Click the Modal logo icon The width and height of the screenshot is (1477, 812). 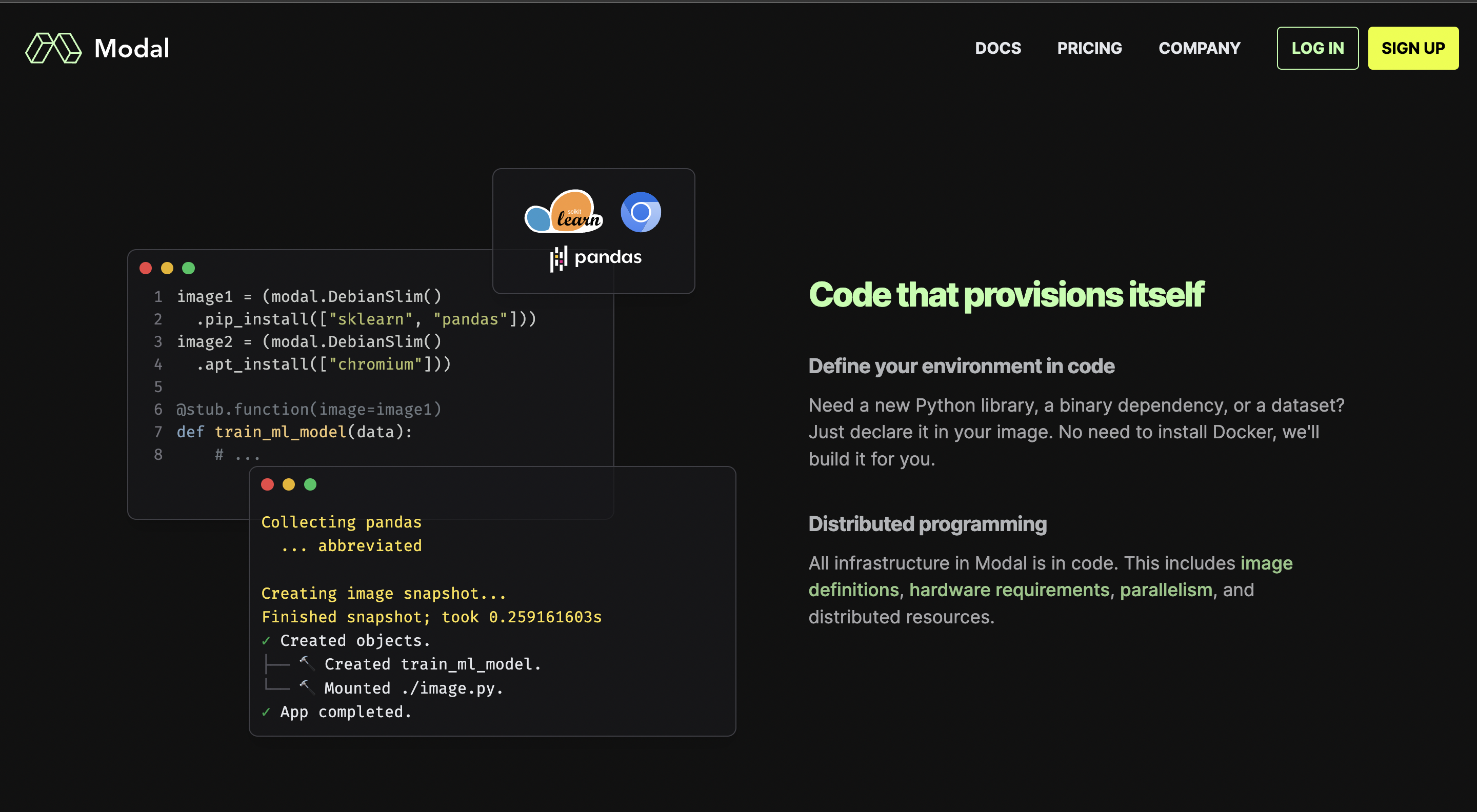click(x=53, y=48)
